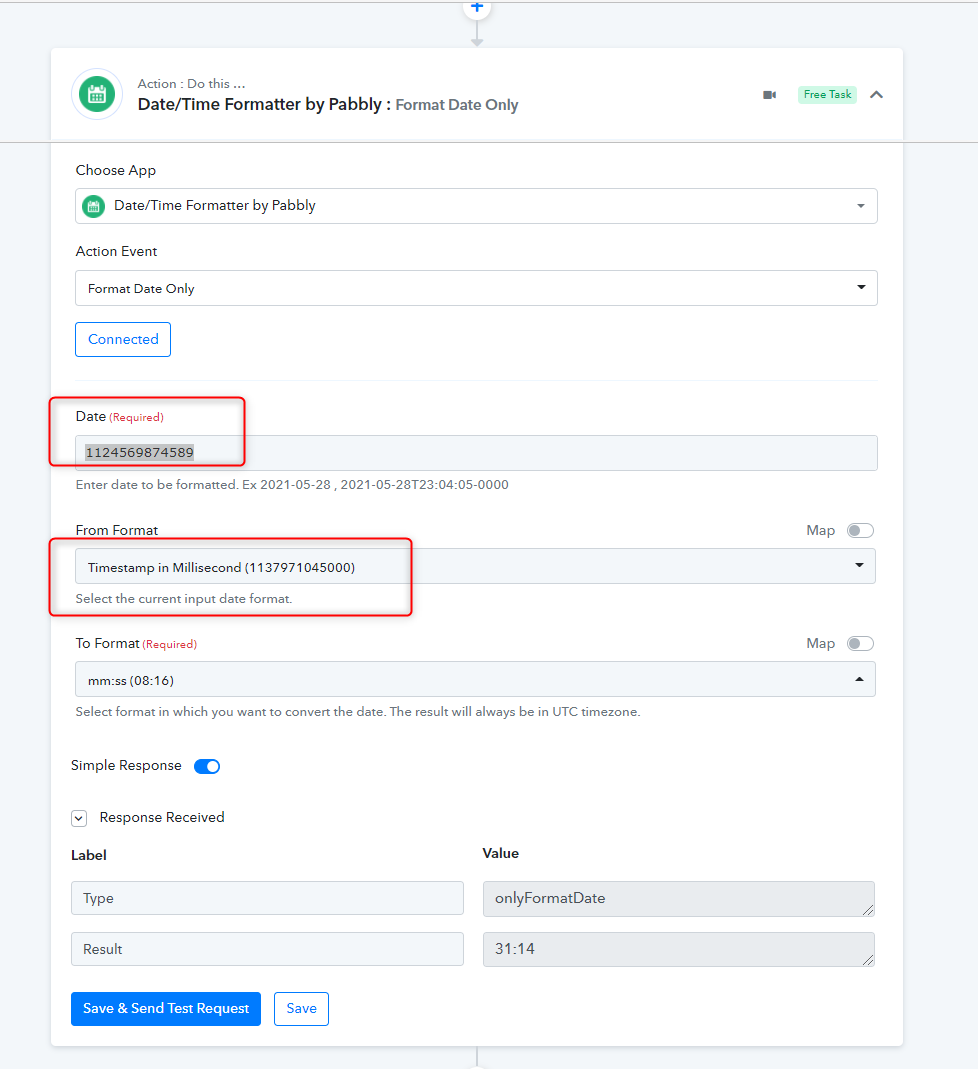Screen dimensions: 978x1069
Task: Click the add step plus icon above the action
Action: coord(477,7)
